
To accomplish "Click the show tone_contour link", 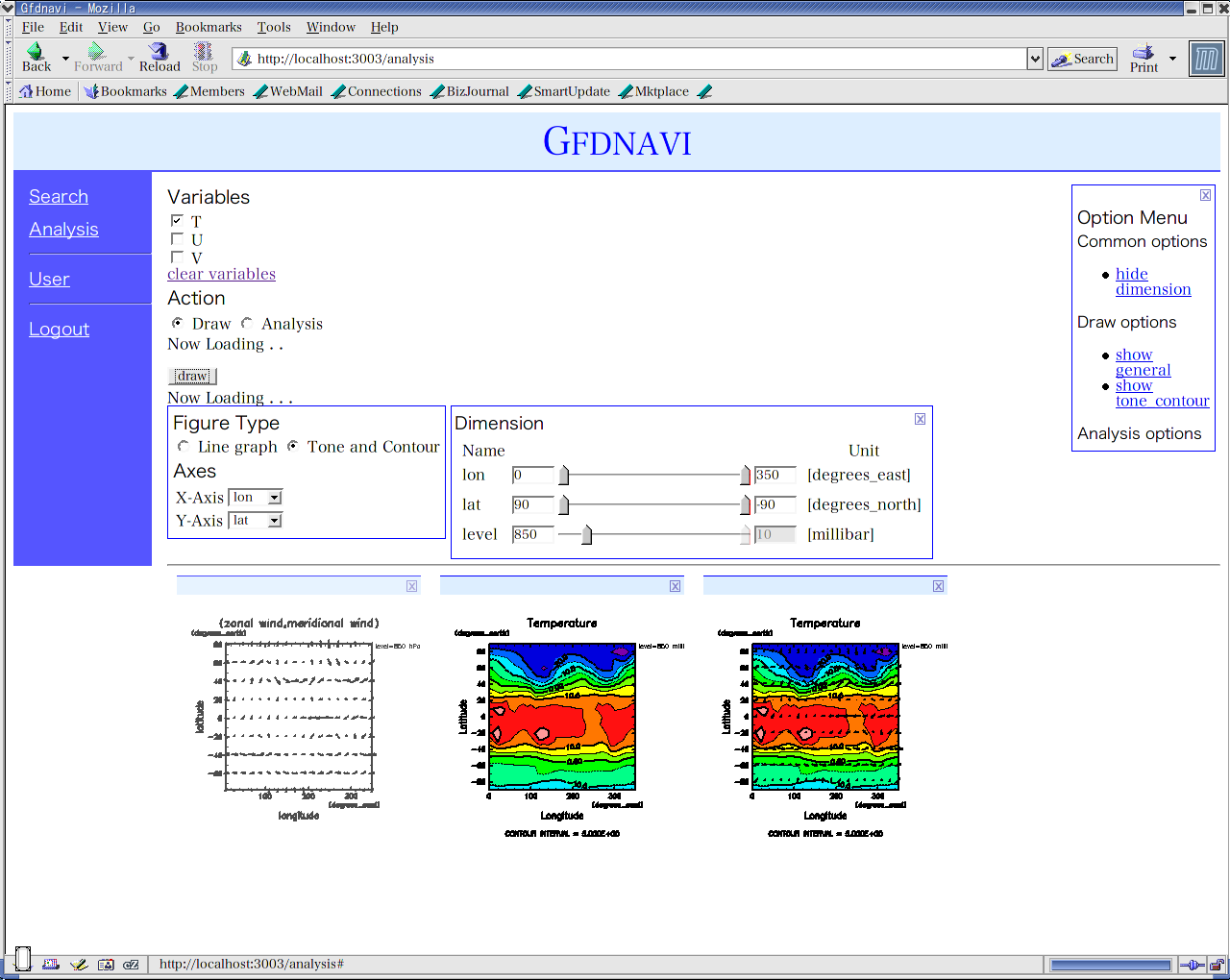I will [x=1163, y=393].
